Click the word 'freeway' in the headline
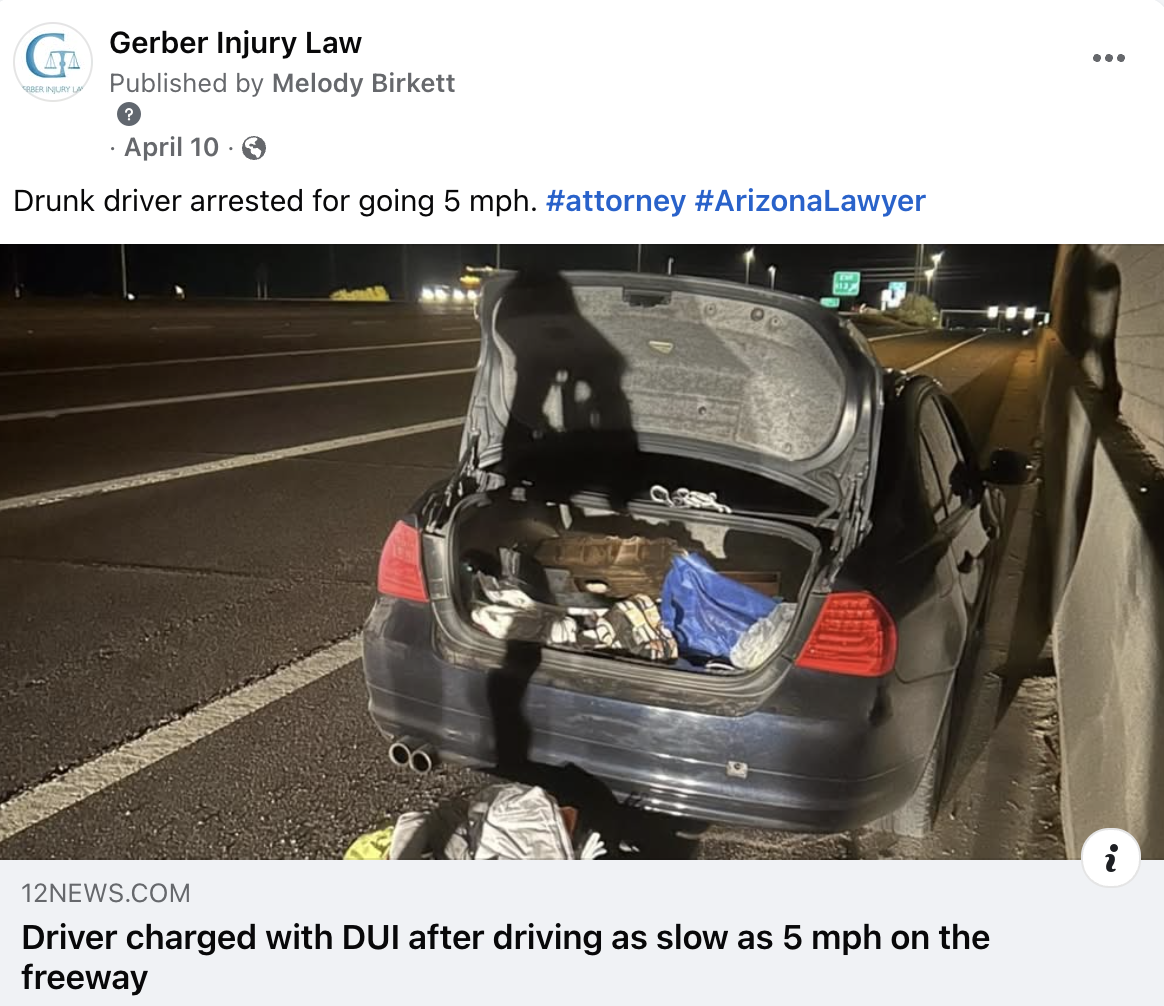This screenshot has height=1006, width=1164. tap(85, 977)
